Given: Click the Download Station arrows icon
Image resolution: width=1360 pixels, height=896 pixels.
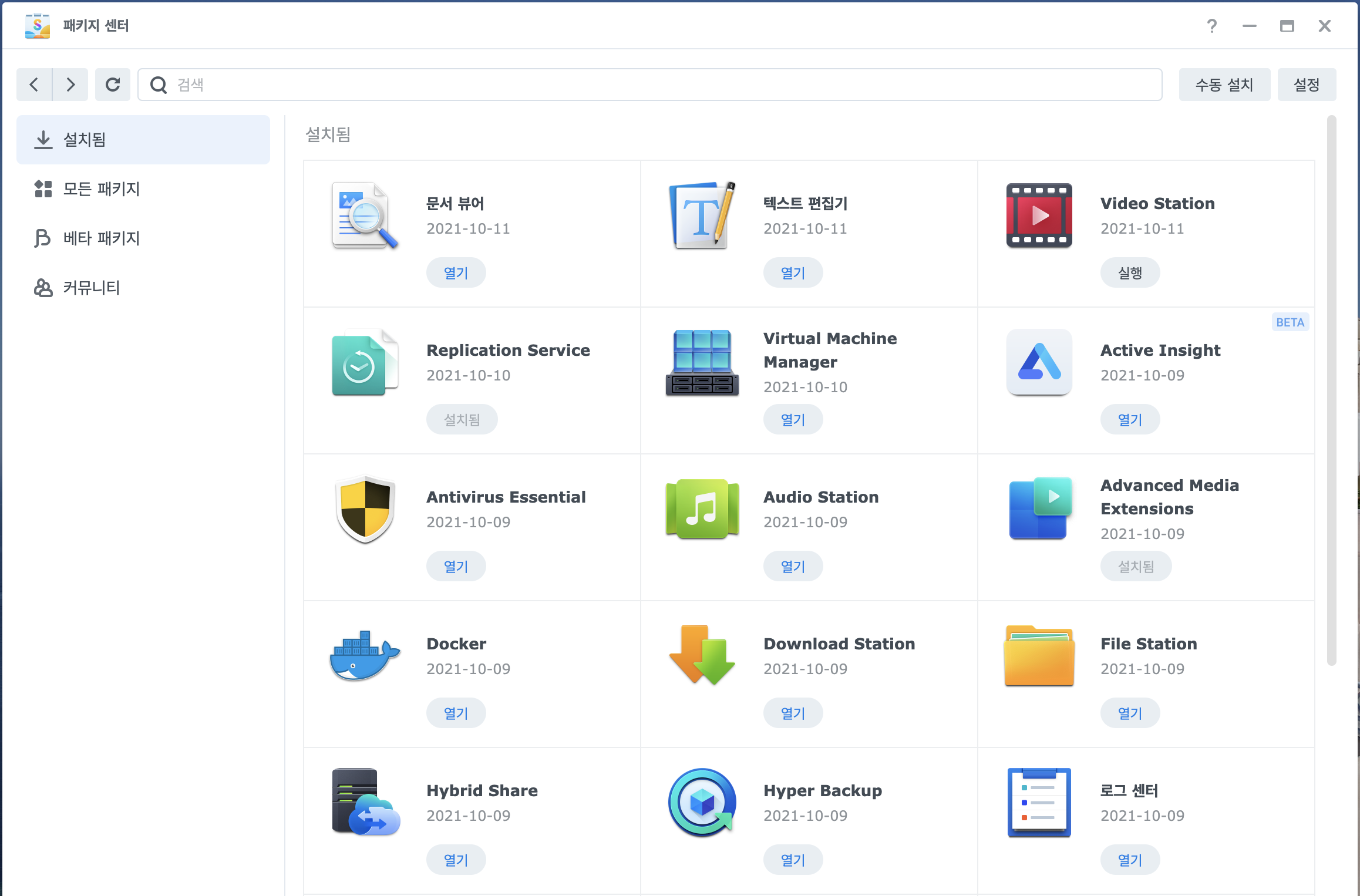Looking at the screenshot, I should point(702,656).
